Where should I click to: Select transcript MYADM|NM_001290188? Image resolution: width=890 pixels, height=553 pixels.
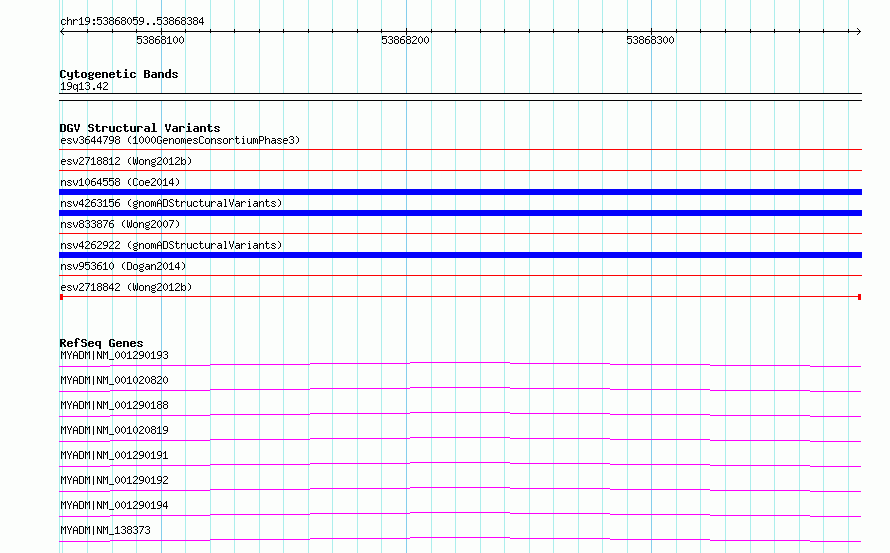point(114,405)
